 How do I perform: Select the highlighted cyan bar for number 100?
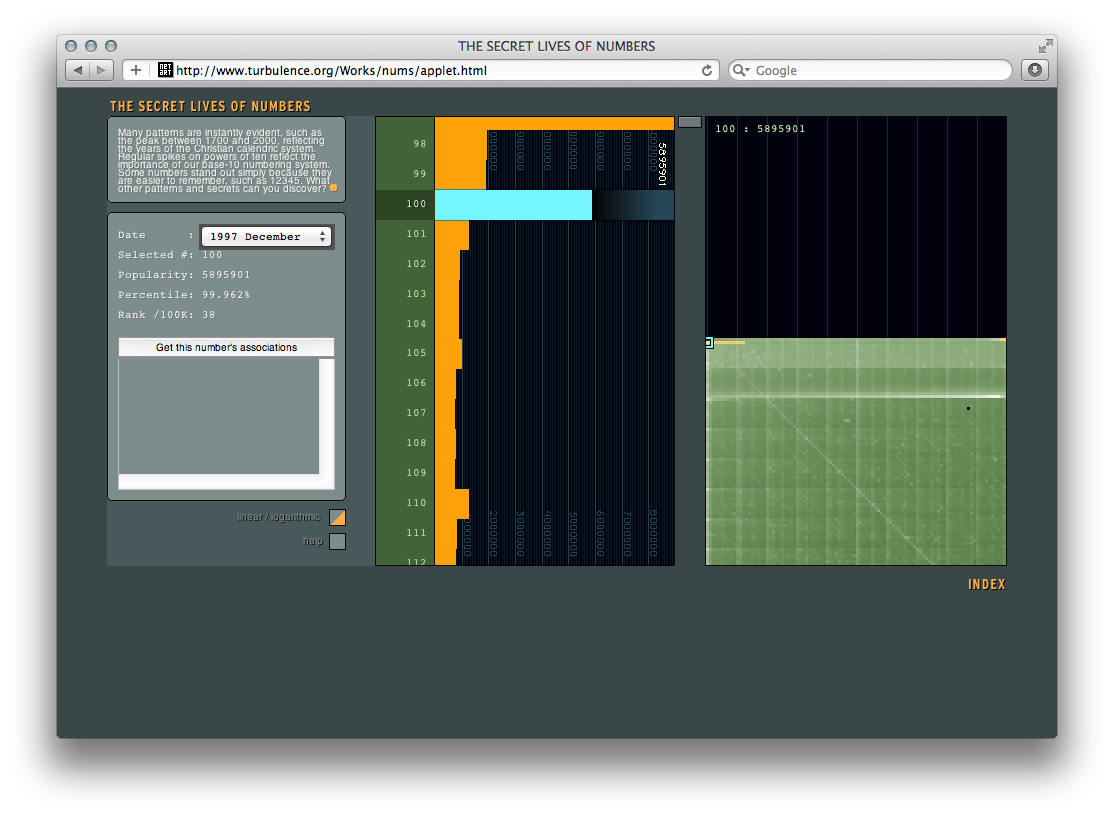pos(513,205)
